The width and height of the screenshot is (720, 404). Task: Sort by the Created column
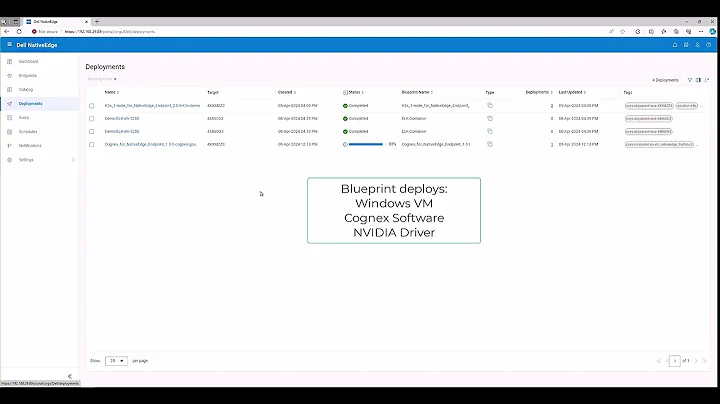287,92
